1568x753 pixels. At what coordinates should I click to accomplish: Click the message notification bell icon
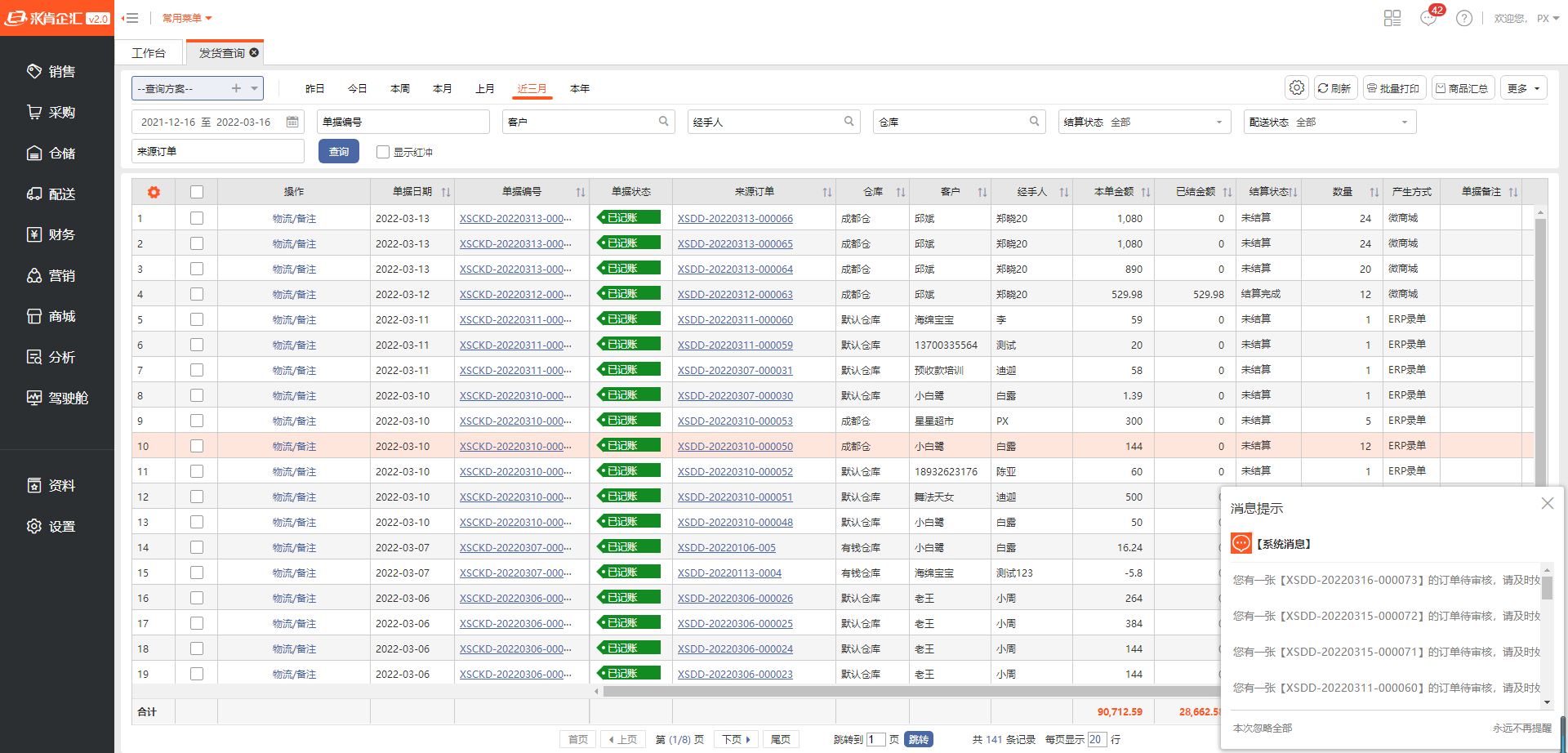pyautogui.click(x=1428, y=18)
